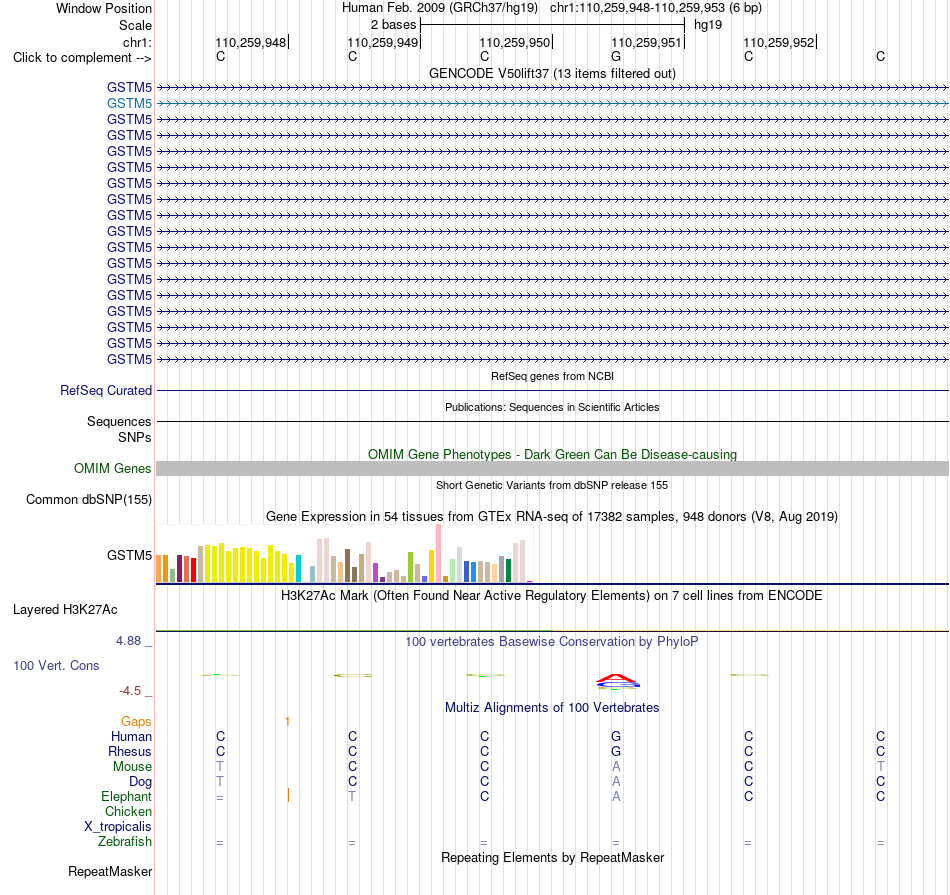Click the 'Common dbSNP(155)' label

(88, 499)
